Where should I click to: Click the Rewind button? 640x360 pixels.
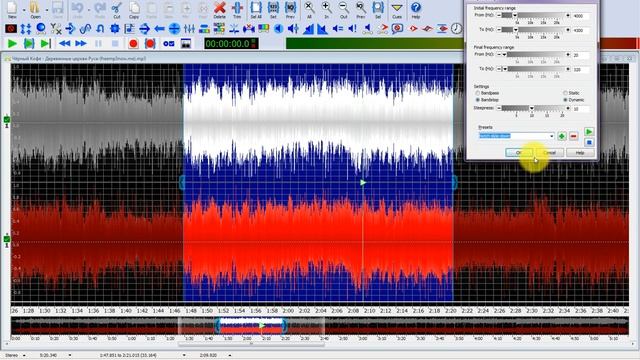pos(64,43)
